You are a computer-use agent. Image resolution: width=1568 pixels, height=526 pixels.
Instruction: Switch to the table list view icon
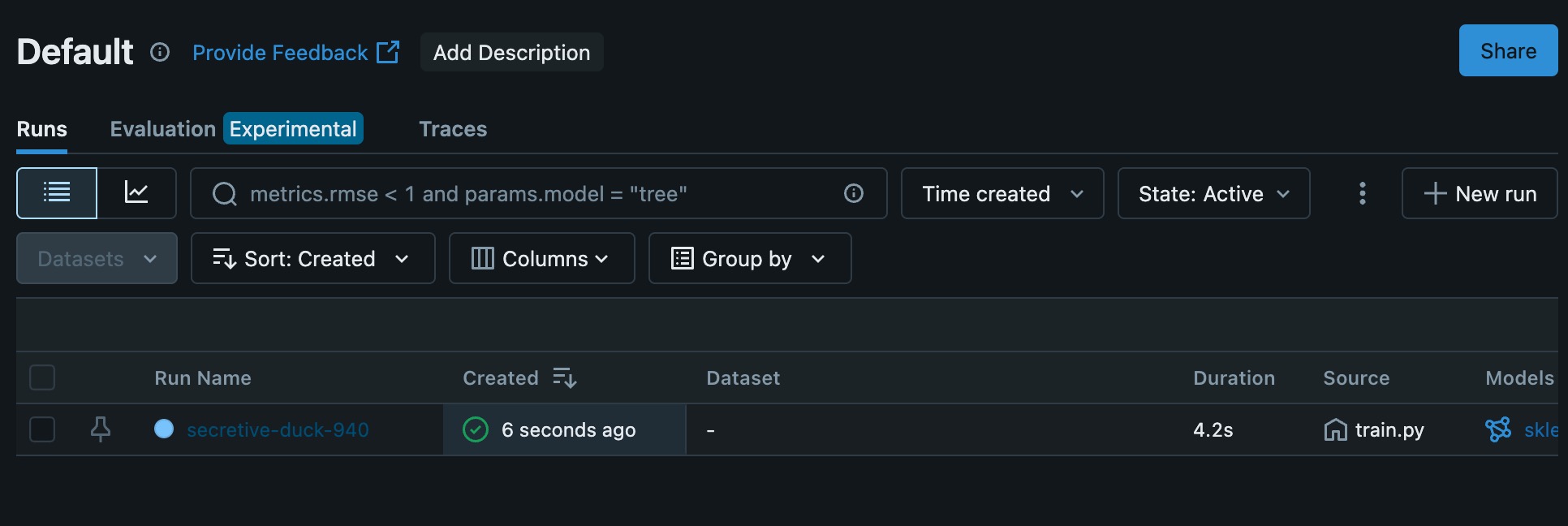coord(57,193)
